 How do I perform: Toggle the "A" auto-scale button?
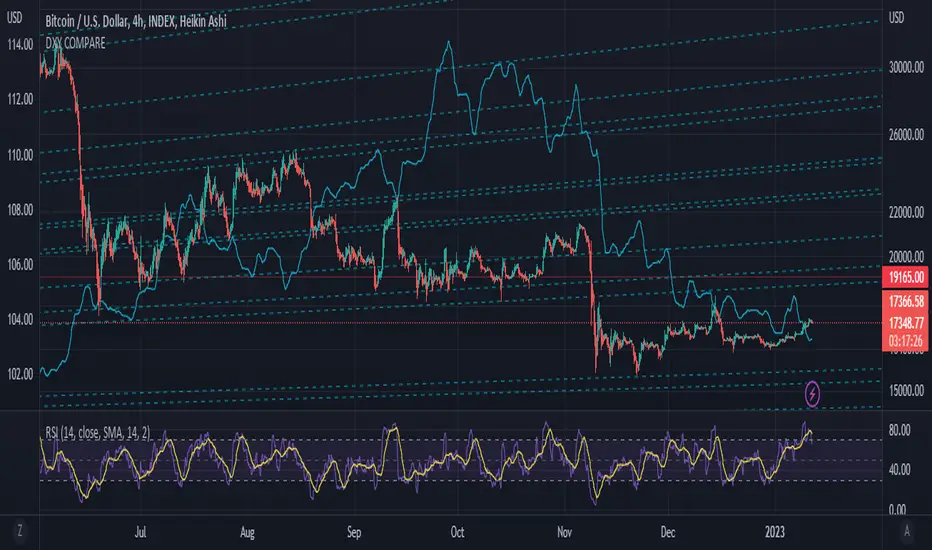[906, 531]
